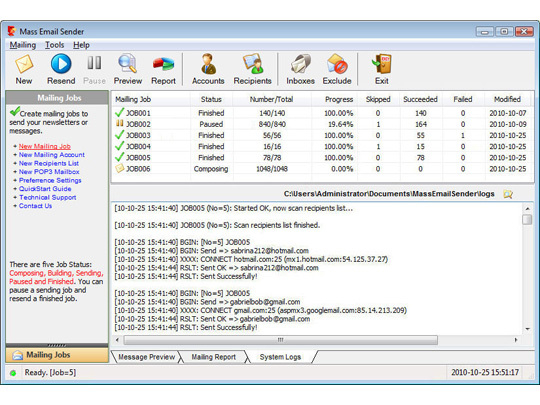This screenshot has height=405, width=540.
Task: Select the JOB002 row name
Action: coord(138,124)
